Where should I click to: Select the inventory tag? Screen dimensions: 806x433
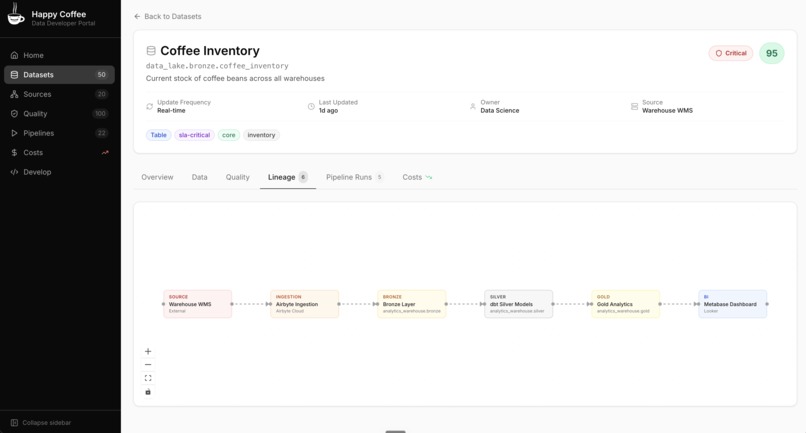(x=261, y=135)
